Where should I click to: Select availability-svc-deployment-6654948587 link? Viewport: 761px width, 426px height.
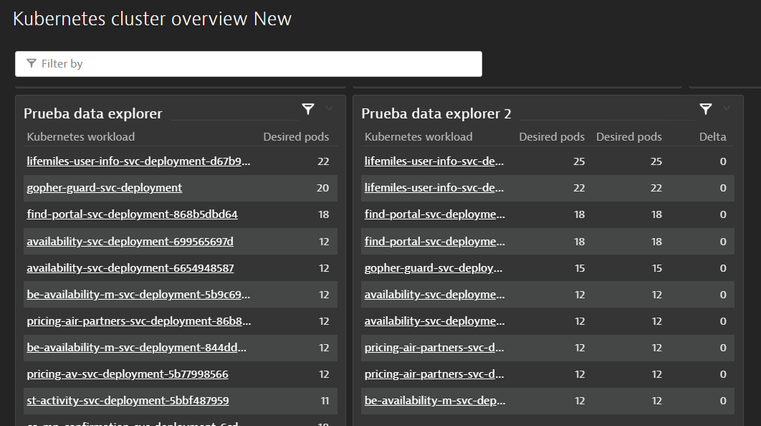coord(130,268)
